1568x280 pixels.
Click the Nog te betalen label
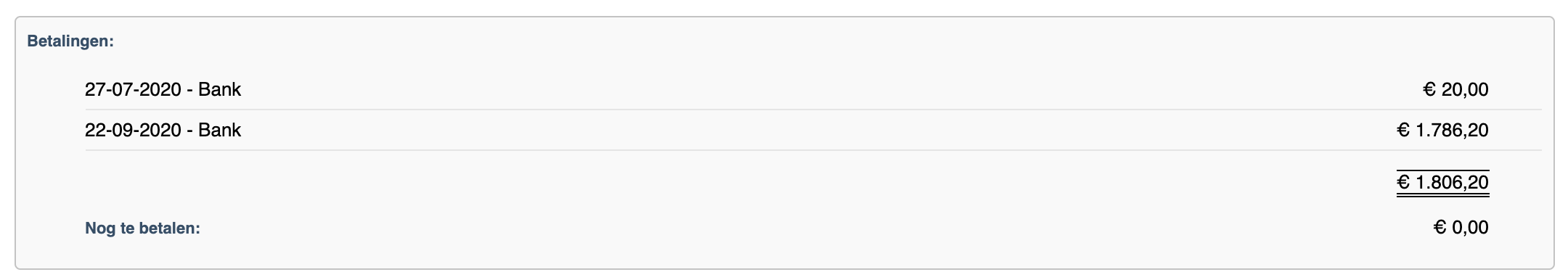click(x=142, y=228)
